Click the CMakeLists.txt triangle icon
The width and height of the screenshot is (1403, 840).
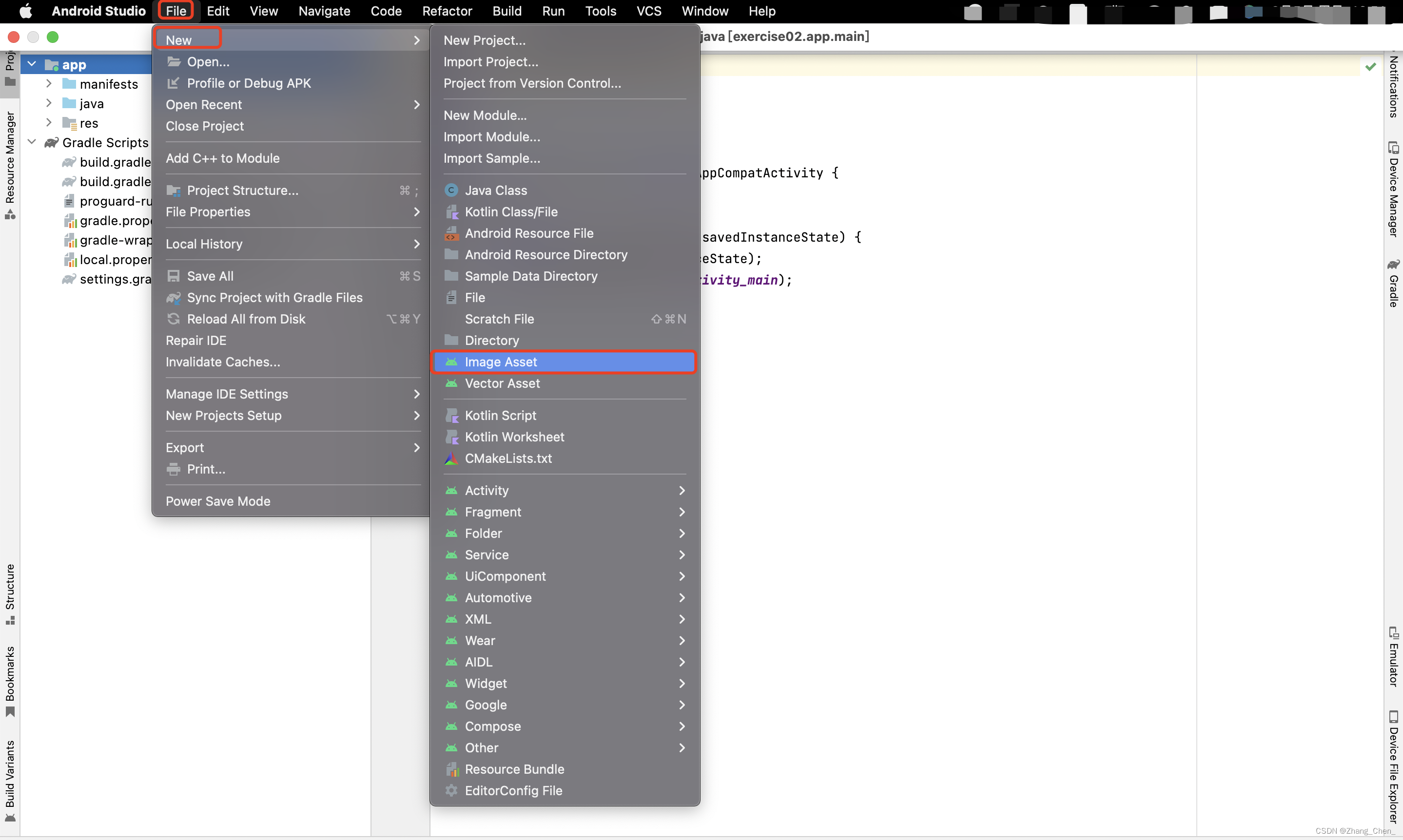coord(451,458)
